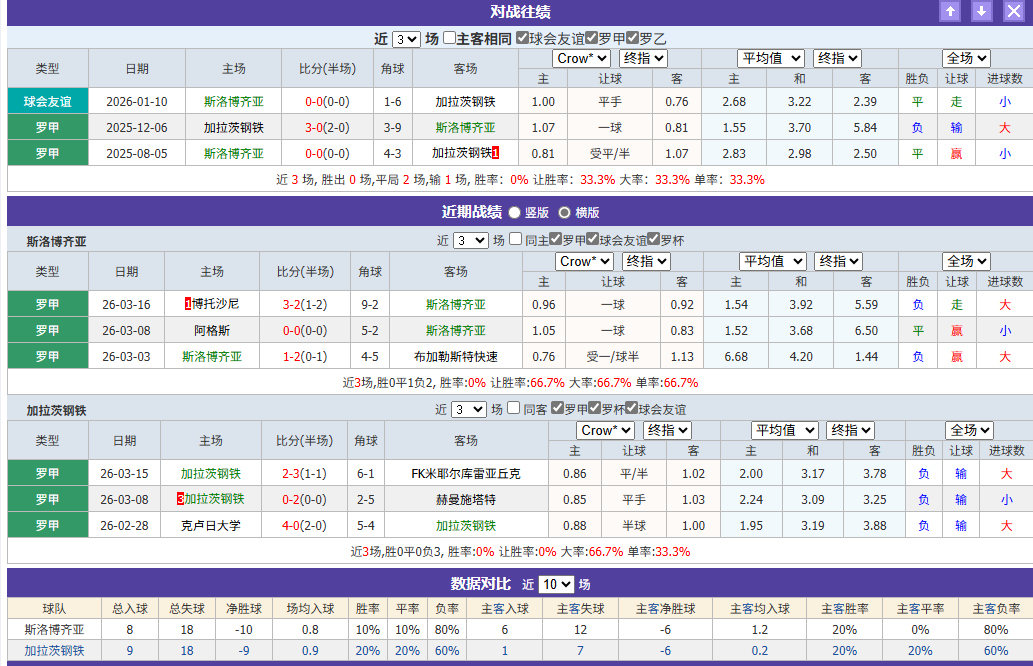Open the 全场 dropdown

(964, 59)
